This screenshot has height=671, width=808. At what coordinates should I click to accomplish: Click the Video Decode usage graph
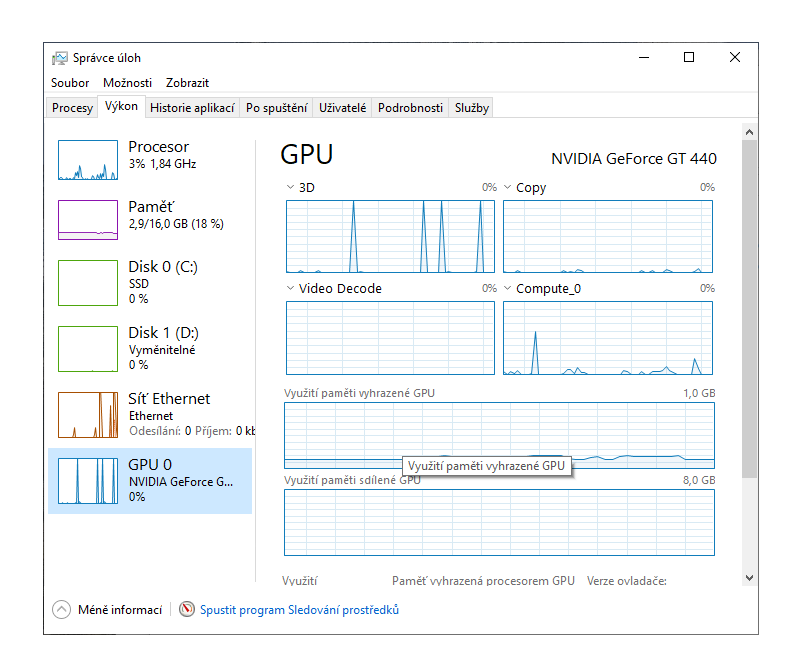[391, 338]
